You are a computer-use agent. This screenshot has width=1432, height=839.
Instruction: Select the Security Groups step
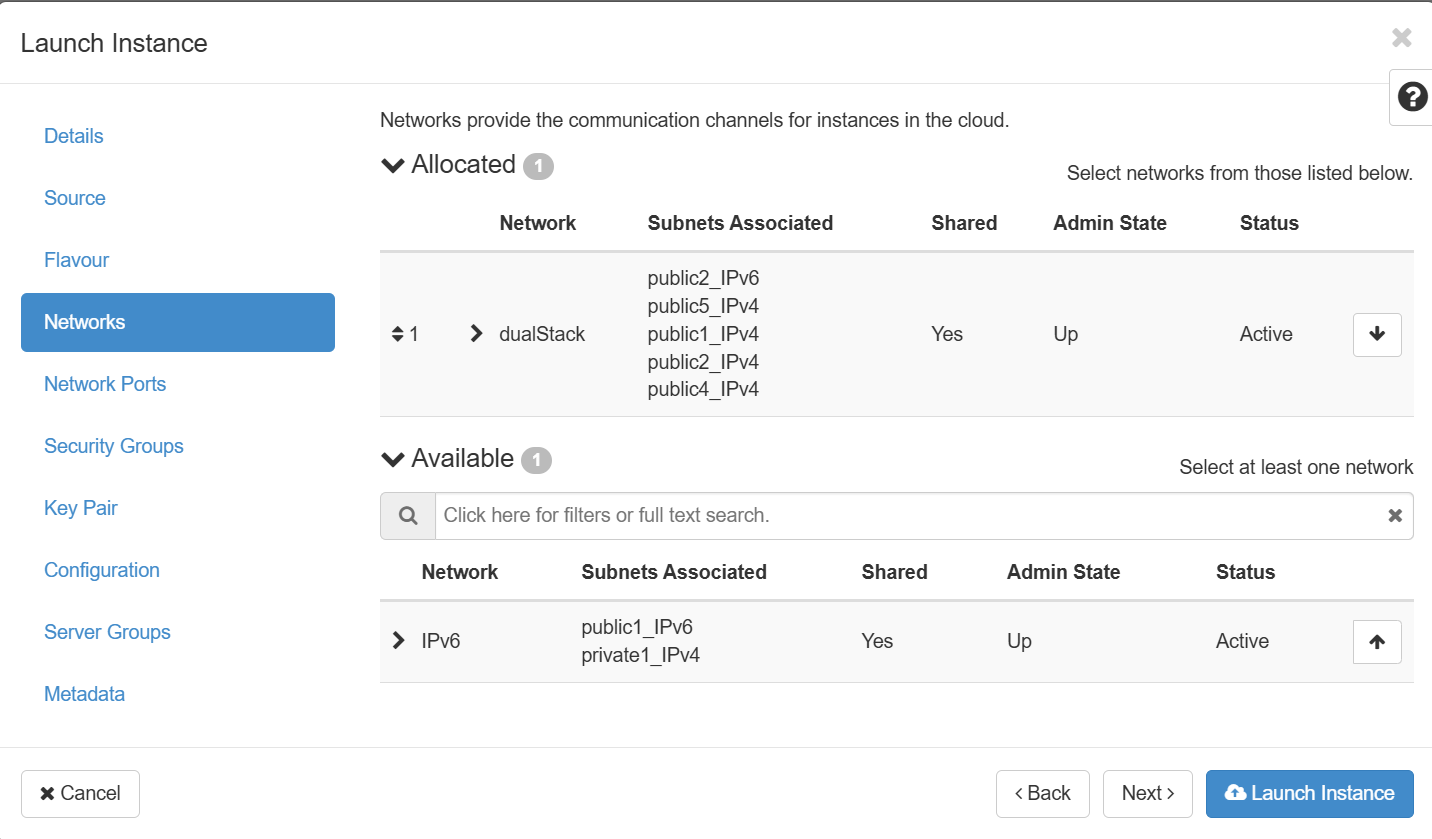tap(114, 446)
